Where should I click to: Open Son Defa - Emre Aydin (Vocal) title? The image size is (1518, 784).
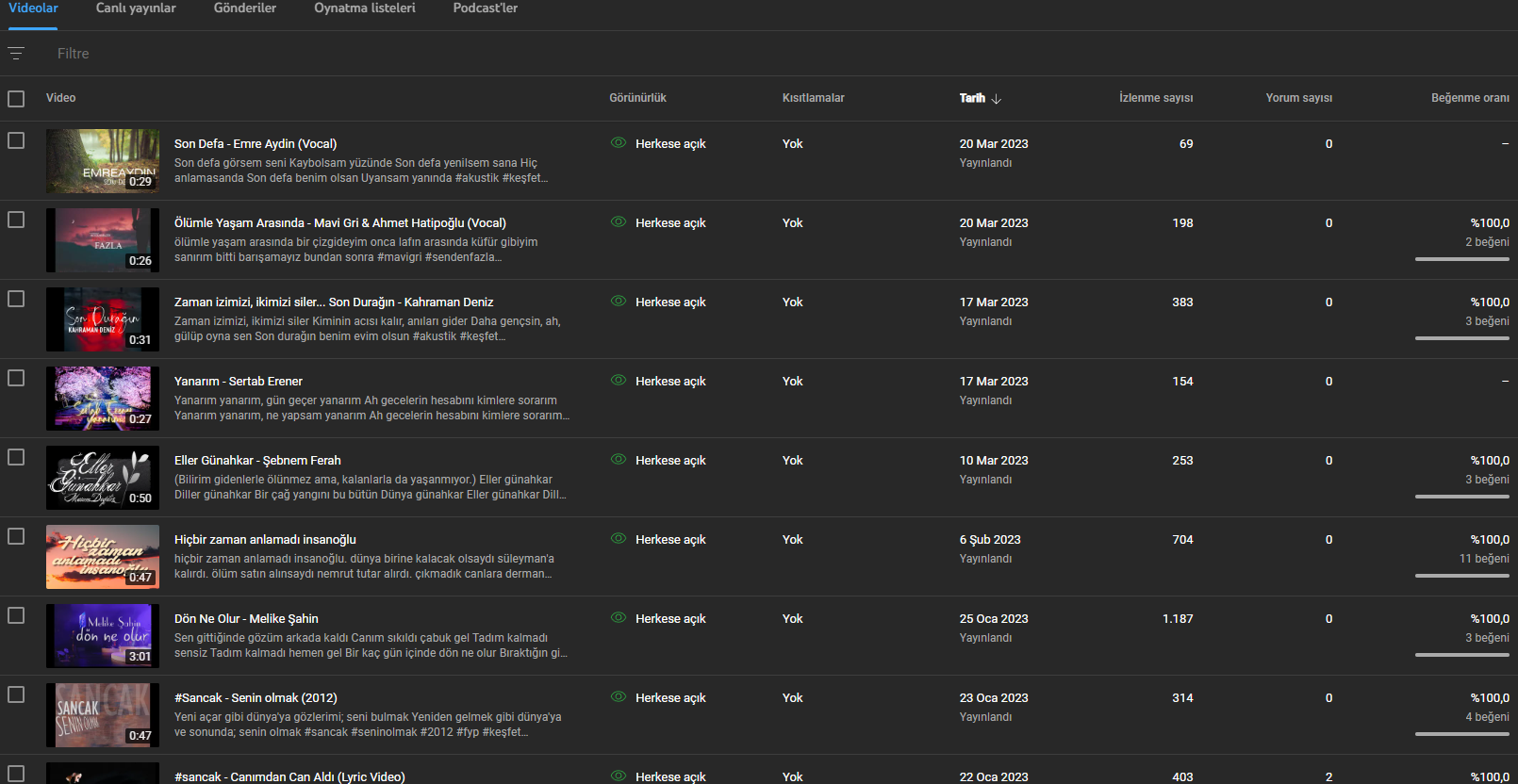[x=256, y=144]
